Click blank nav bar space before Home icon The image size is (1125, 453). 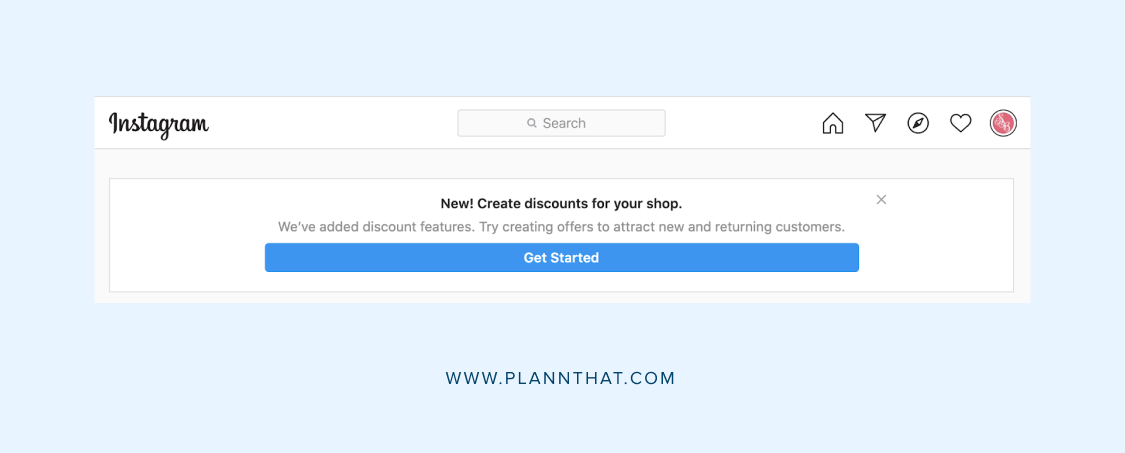743,123
